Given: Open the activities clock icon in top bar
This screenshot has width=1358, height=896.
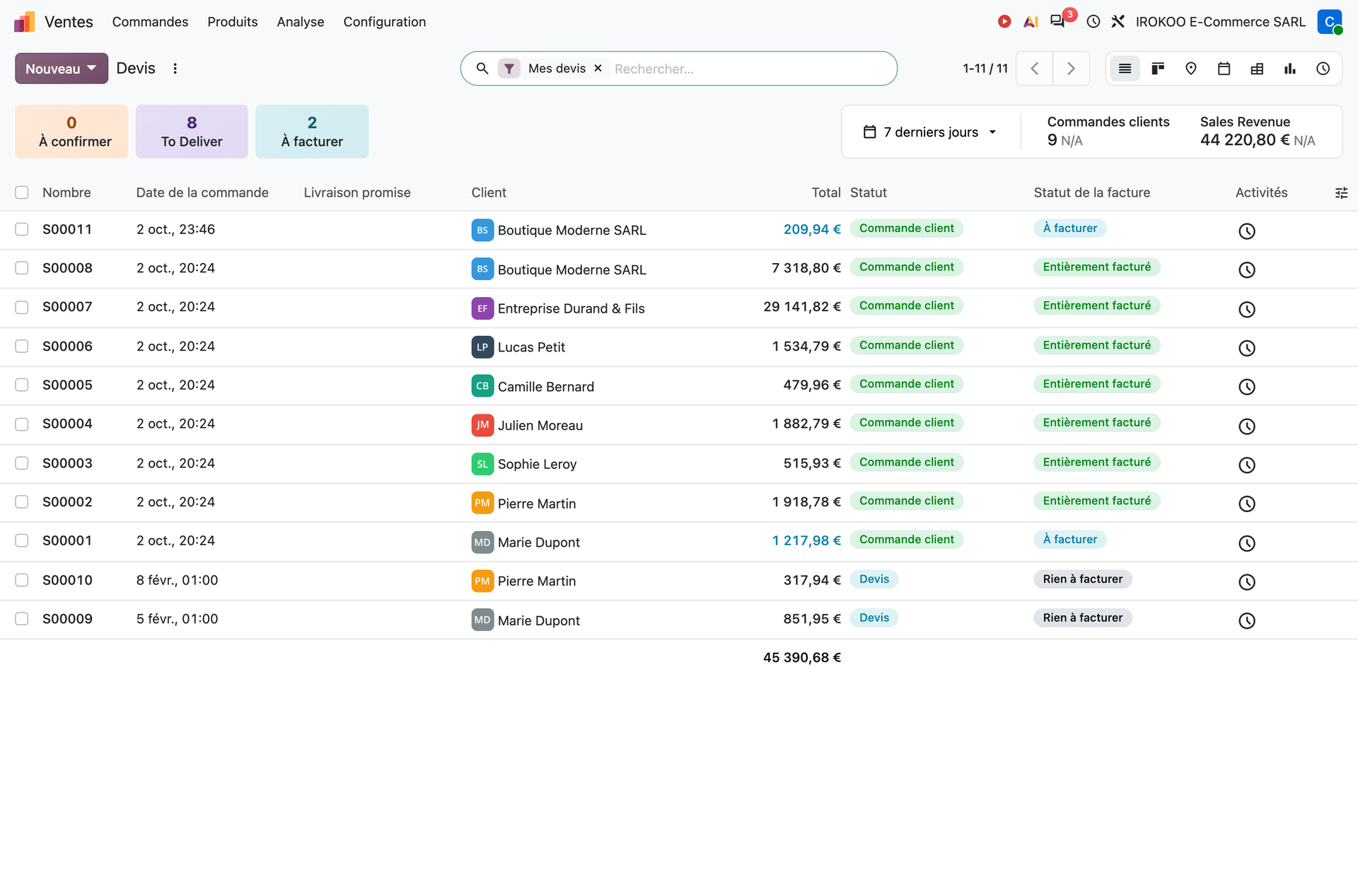Looking at the screenshot, I should (1093, 22).
